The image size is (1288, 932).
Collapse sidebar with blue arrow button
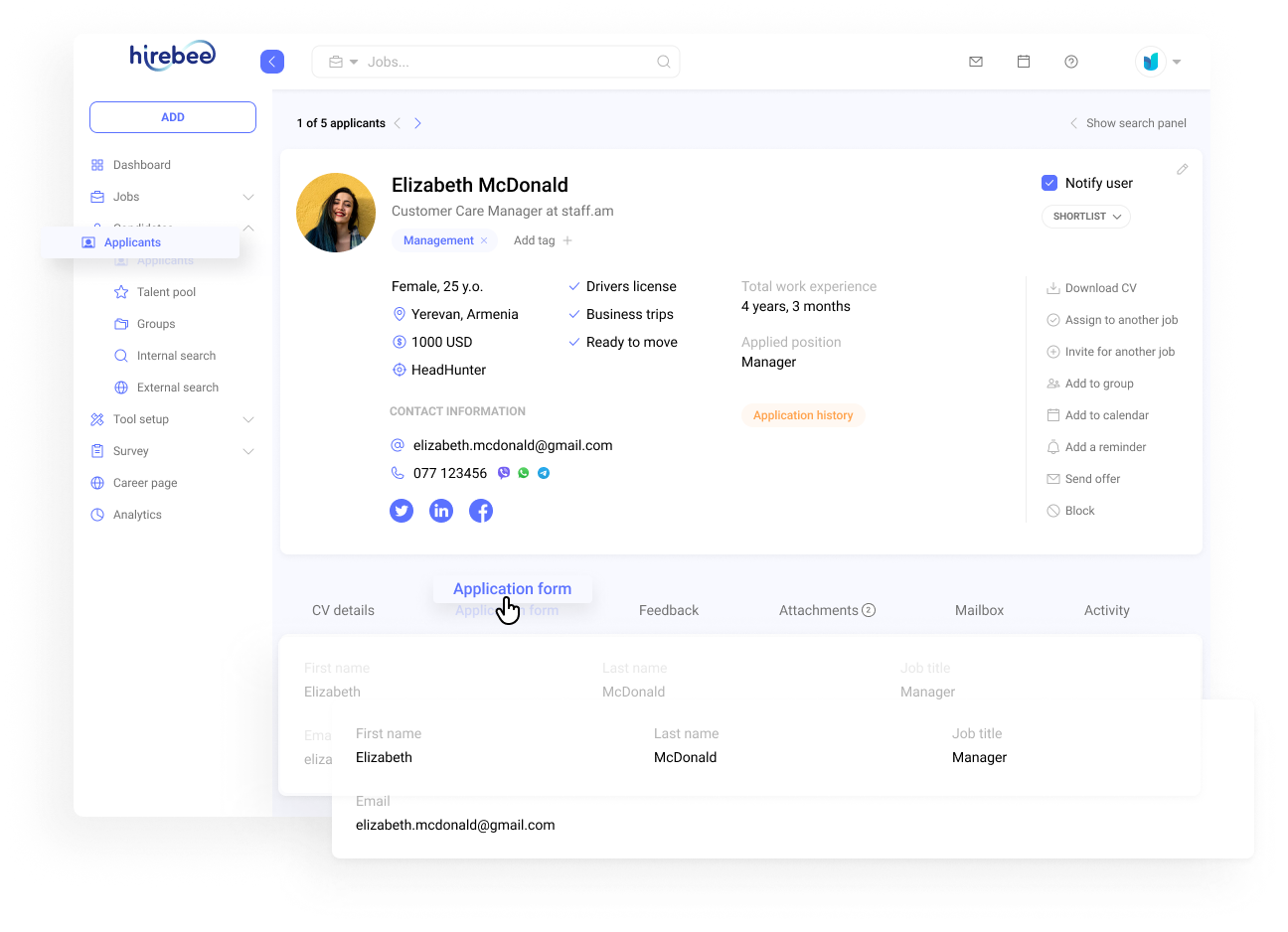(x=272, y=62)
